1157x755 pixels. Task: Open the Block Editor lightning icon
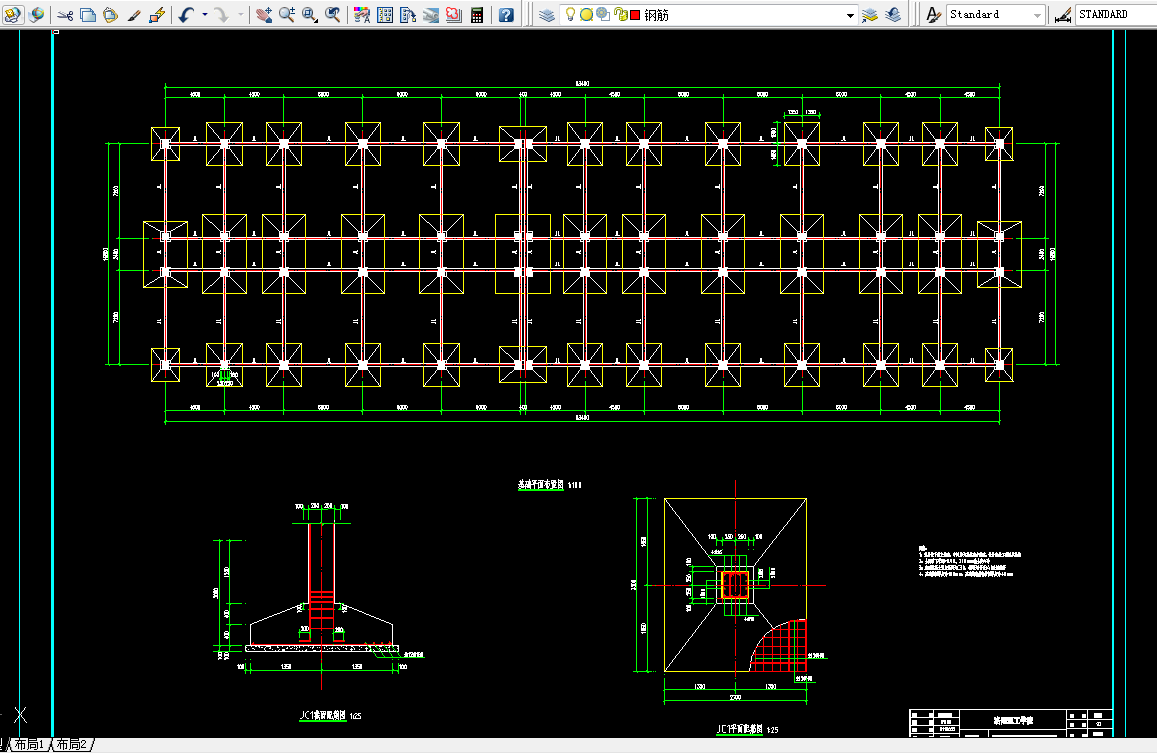[156, 14]
